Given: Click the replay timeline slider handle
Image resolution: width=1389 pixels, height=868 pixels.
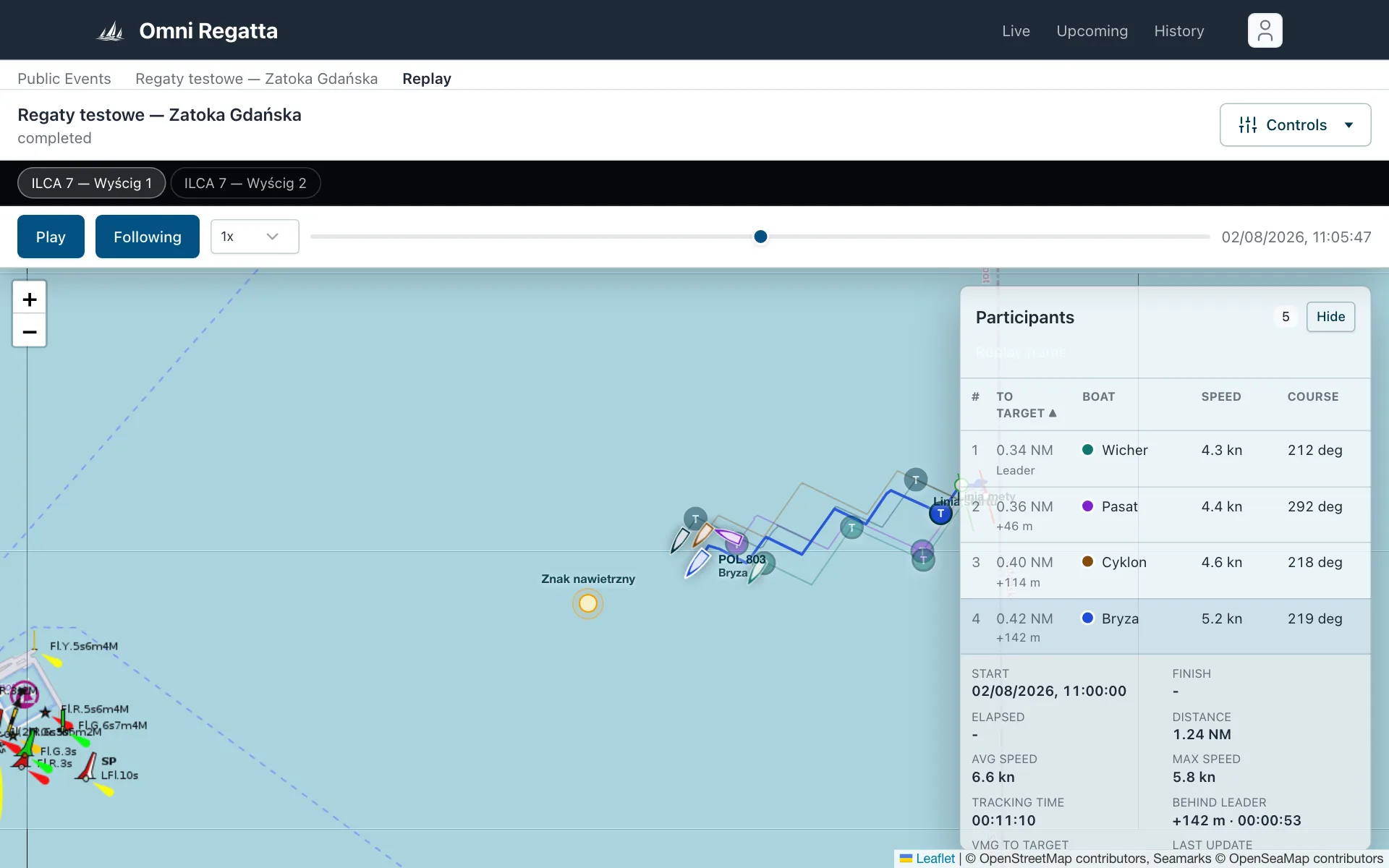Looking at the screenshot, I should [x=760, y=237].
